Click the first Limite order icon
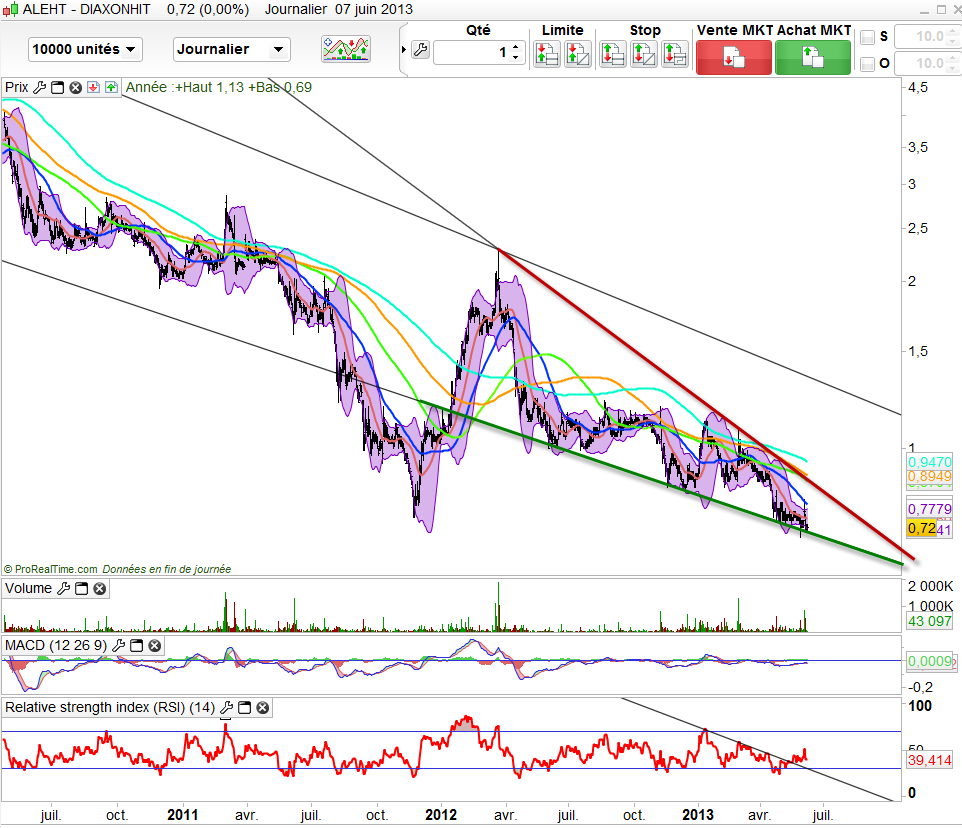 click(546, 54)
